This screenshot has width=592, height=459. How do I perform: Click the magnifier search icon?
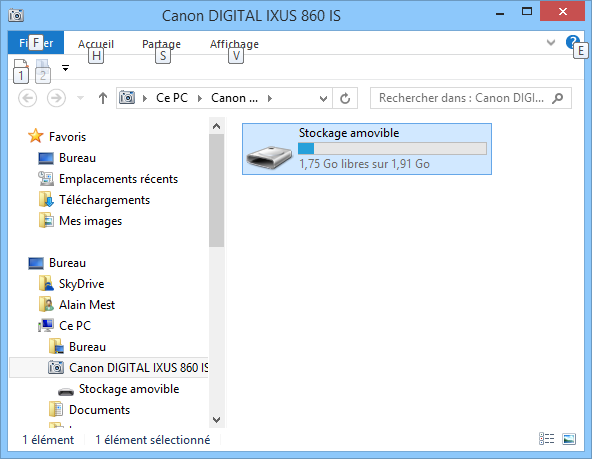[x=557, y=98]
